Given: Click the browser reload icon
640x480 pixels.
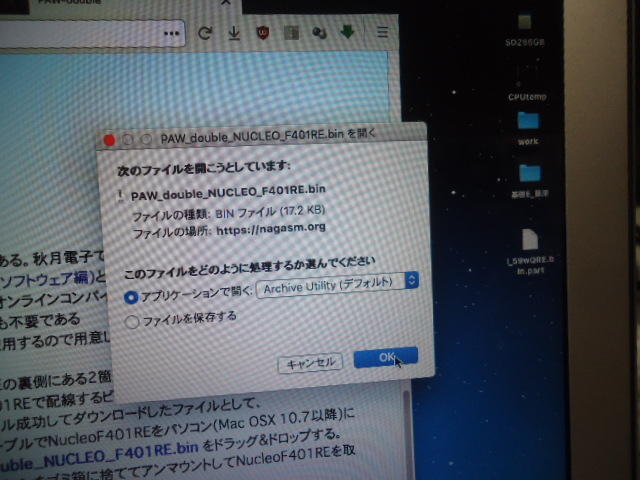Looking at the screenshot, I should [x=205, y=33].
